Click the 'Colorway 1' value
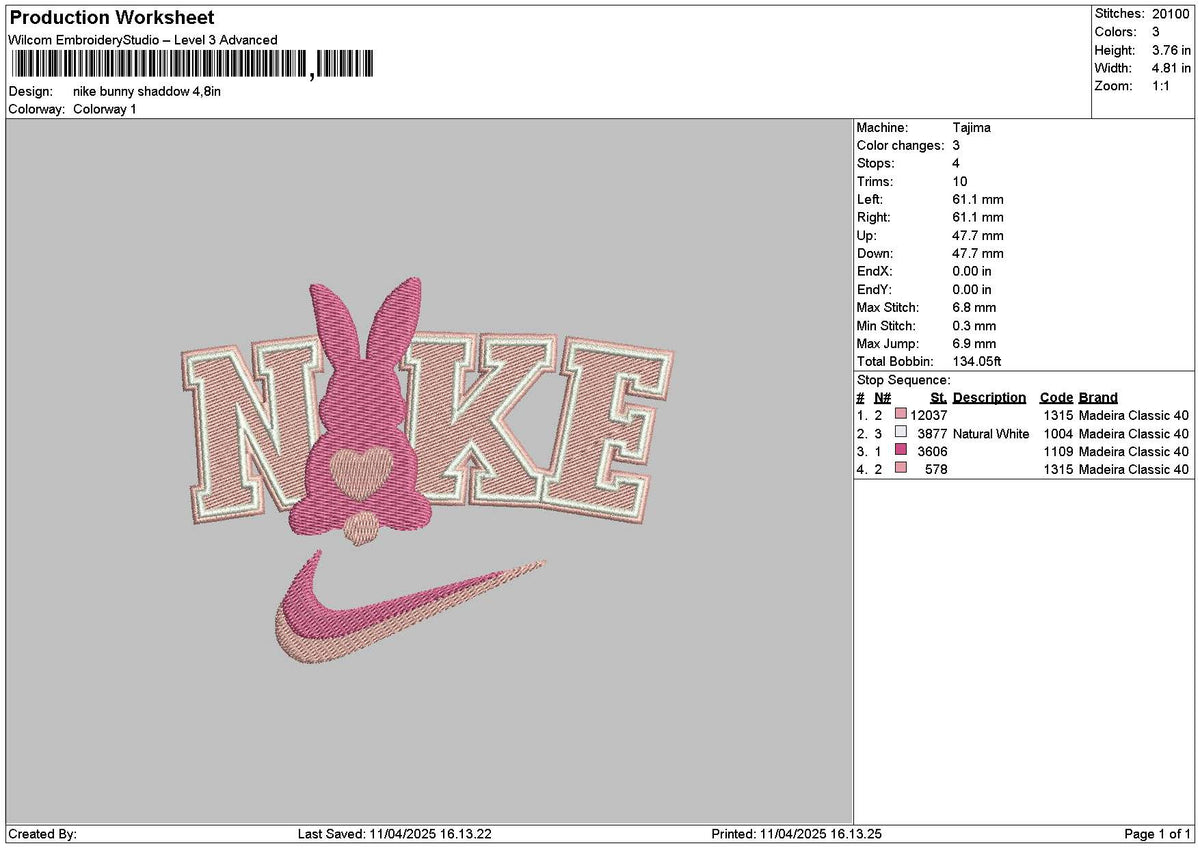 pyautogui.click(x=105, y=109)
